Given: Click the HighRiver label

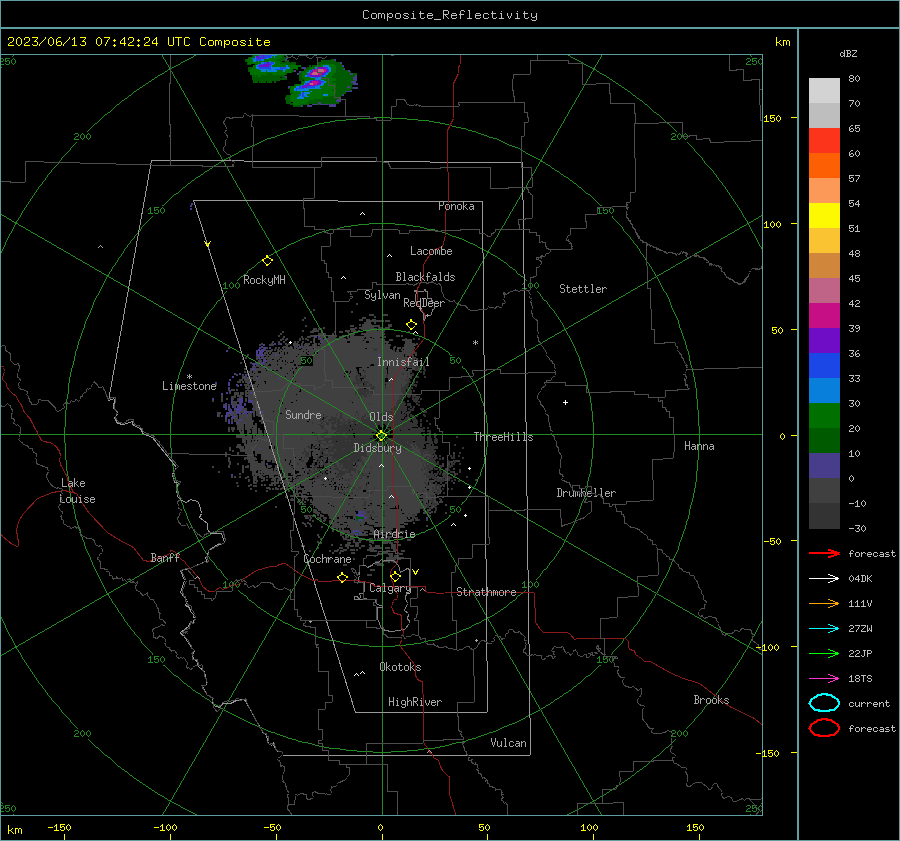Looking at the screenshot, I should (x=415, y=702).
